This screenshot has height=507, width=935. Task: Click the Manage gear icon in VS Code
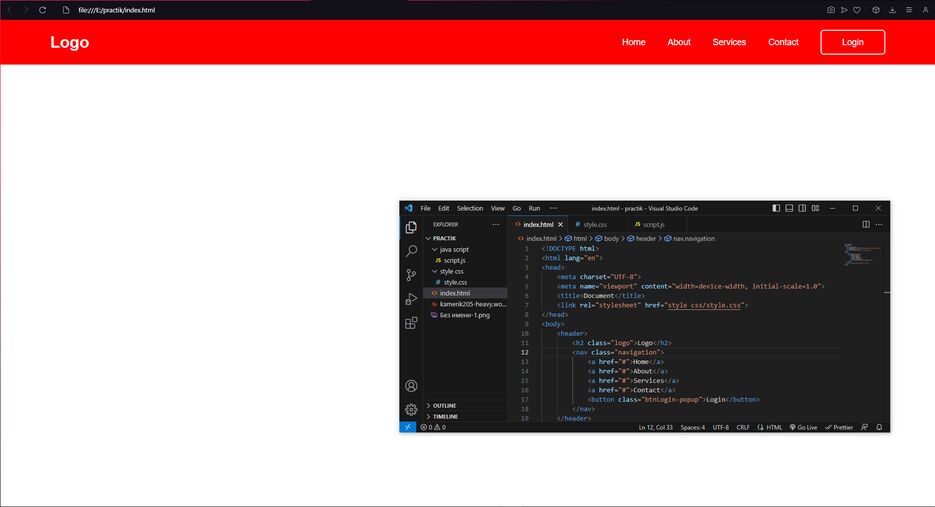pos(411,409)
